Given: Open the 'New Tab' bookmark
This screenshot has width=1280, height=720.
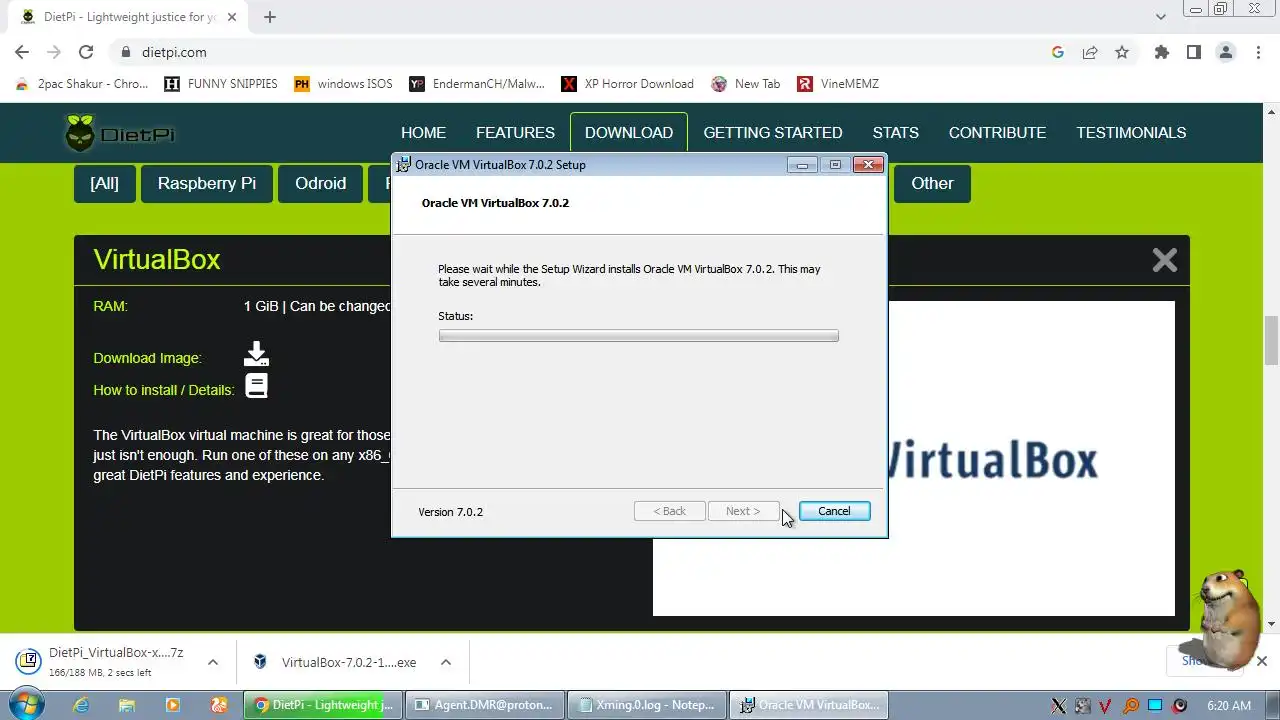Looking at the screenshot, I should click(746, 84).
